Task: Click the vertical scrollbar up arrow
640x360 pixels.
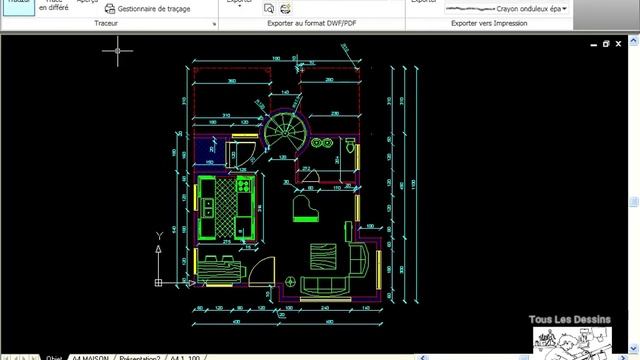Action: 633,40
